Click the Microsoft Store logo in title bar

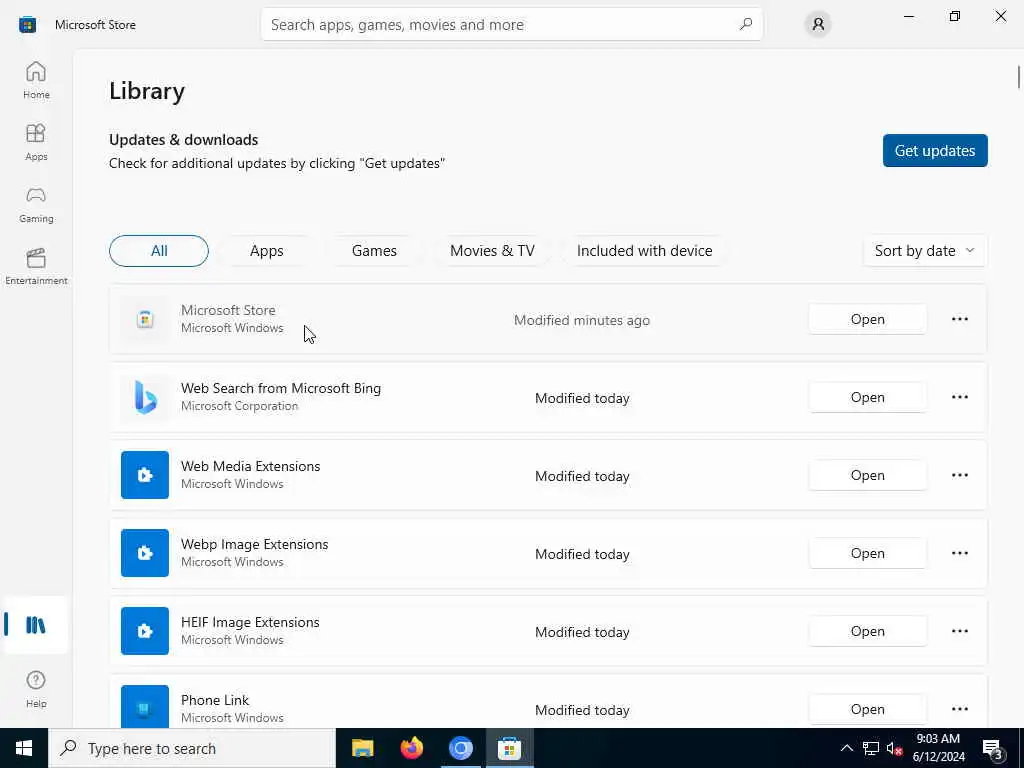pyautogui.click(x=27, y=25)
